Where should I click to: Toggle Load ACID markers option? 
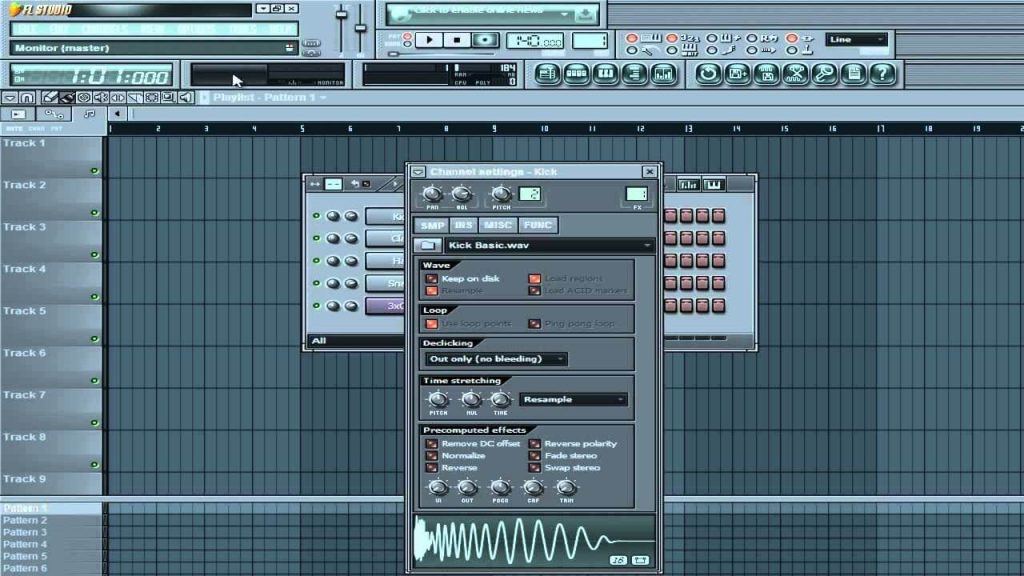(x=534, y=291)
